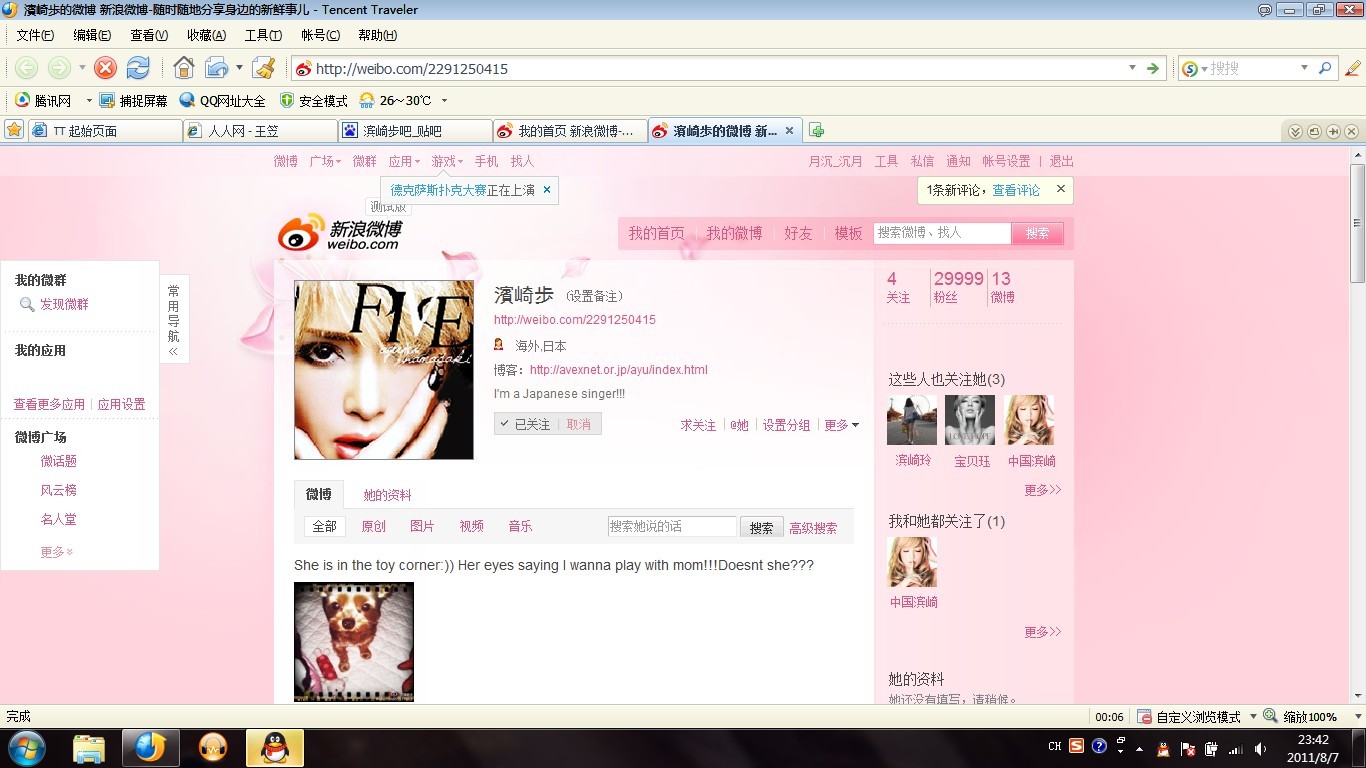This screenshot has width=1366, height=768.
Task: Click the QQ penguin taskbar button
Action: [275, 747]
